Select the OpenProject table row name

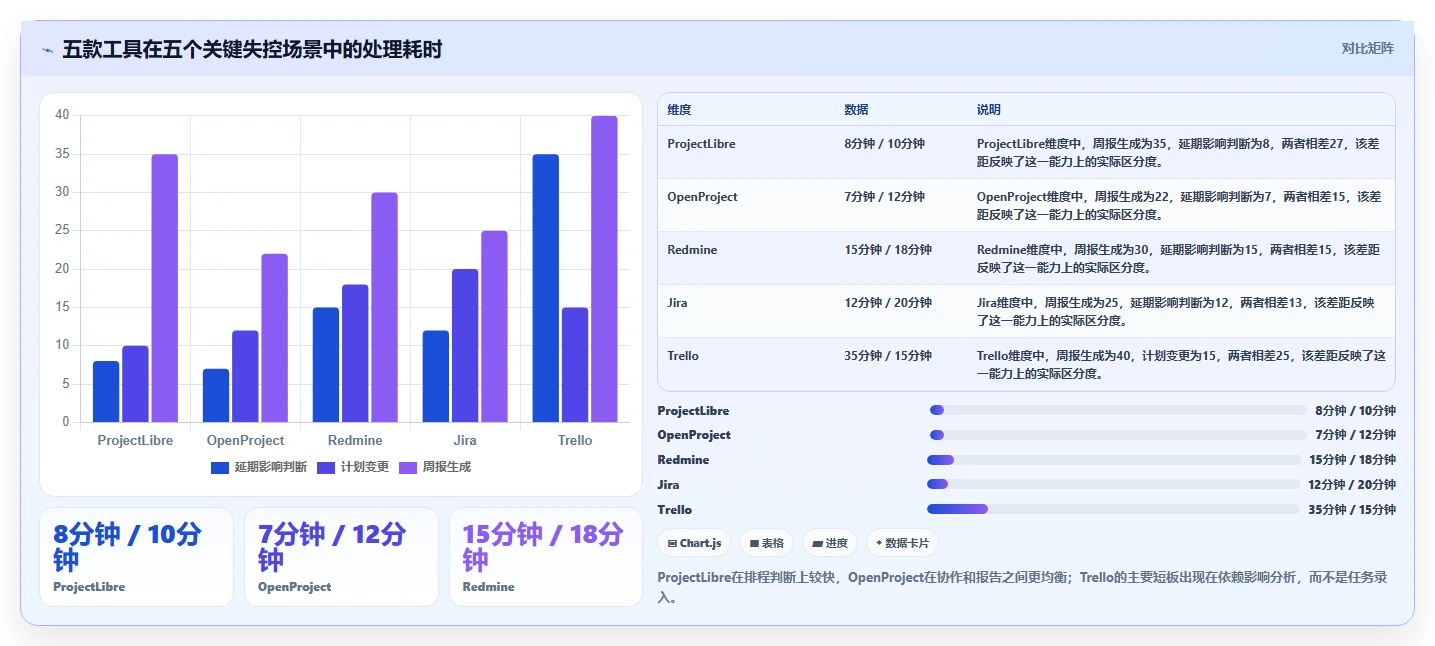point(702,197)
